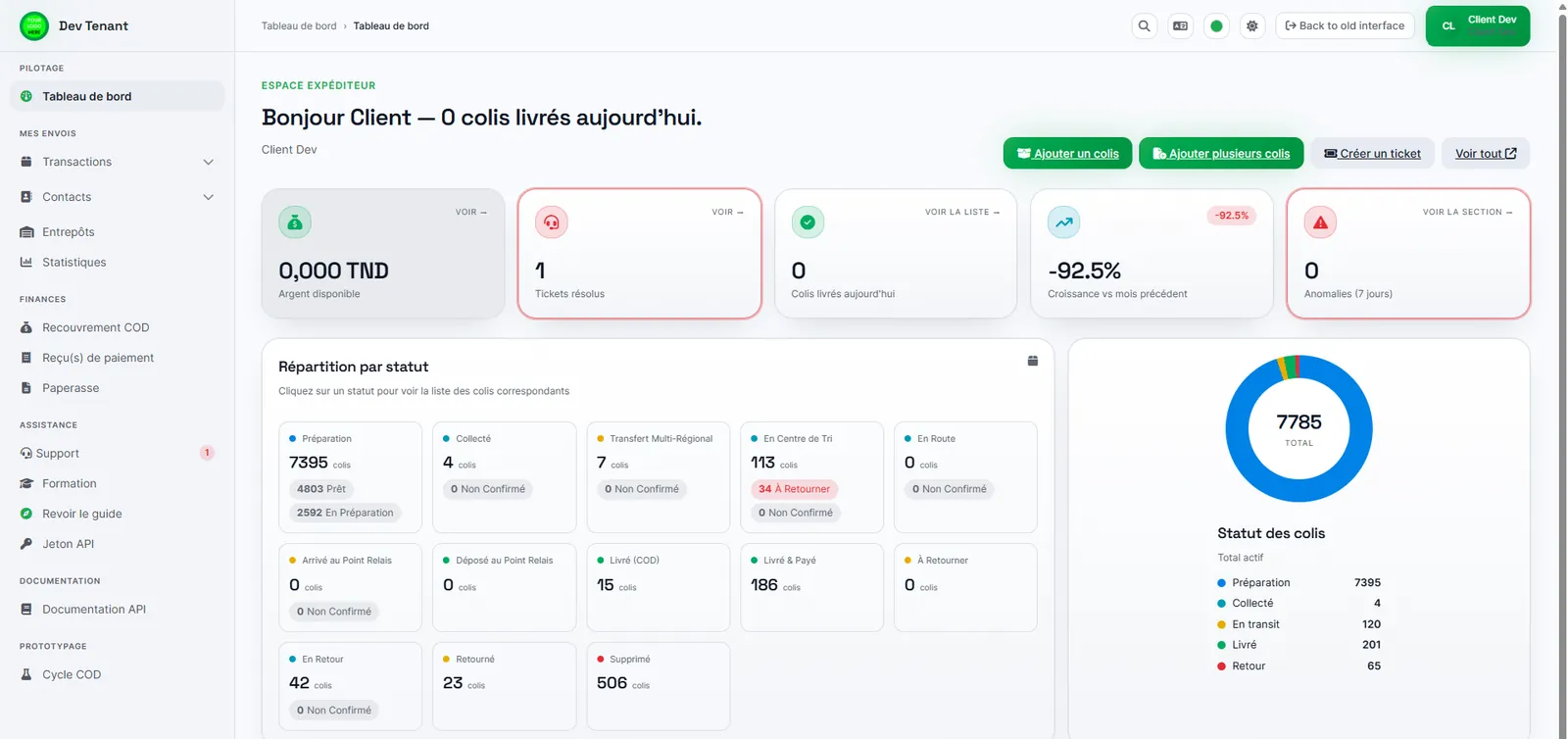The width and height of the screenshot is (1568, 739).
Task: Click VOIR on Tickets résolus card
Action: pyautogui.click(x=728, y=212)
